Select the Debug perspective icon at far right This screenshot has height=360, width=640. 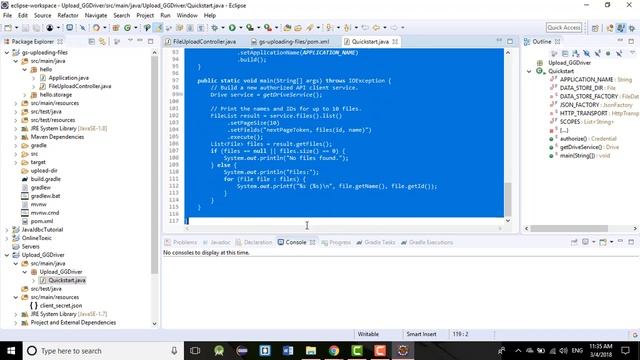[632, 28]
